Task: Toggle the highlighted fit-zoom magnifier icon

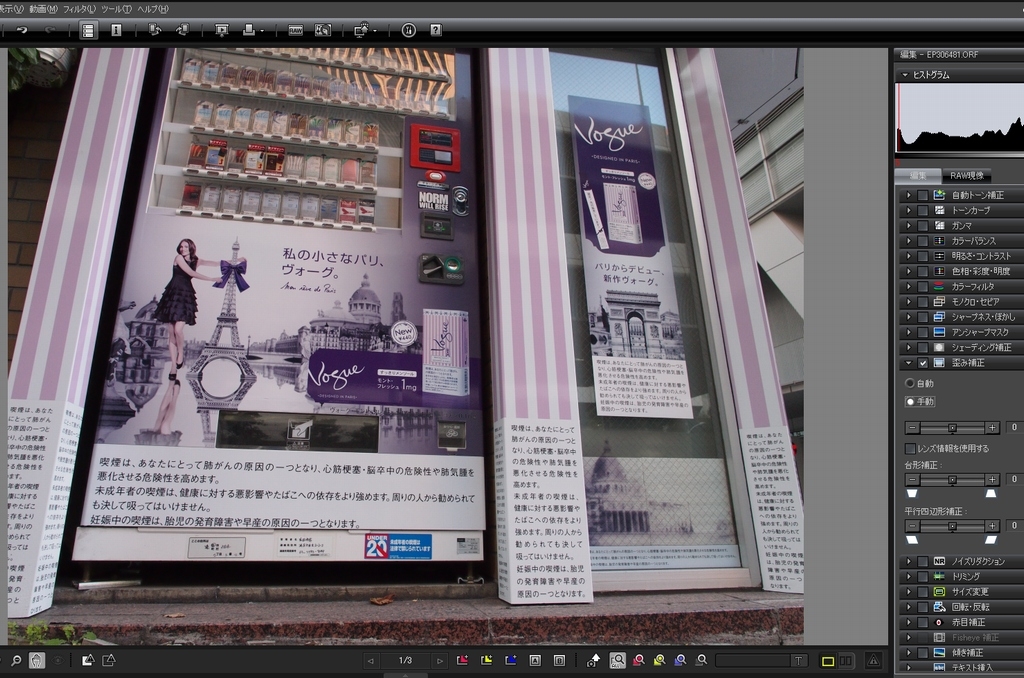Action: (617, 661)
